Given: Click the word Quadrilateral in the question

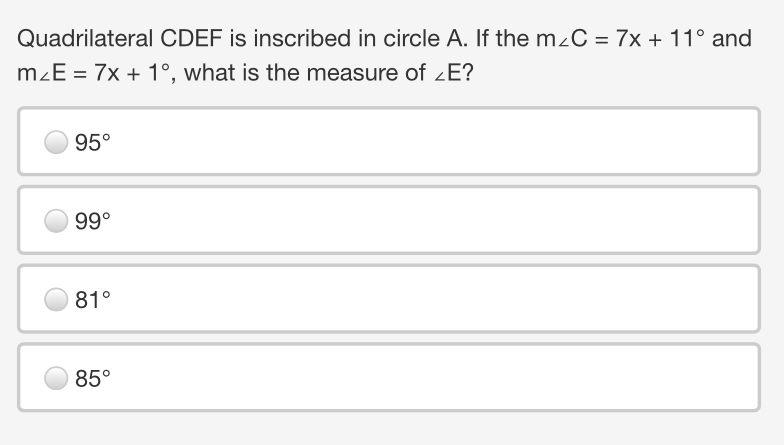Looking at the screenshot, I should (85, 38).
